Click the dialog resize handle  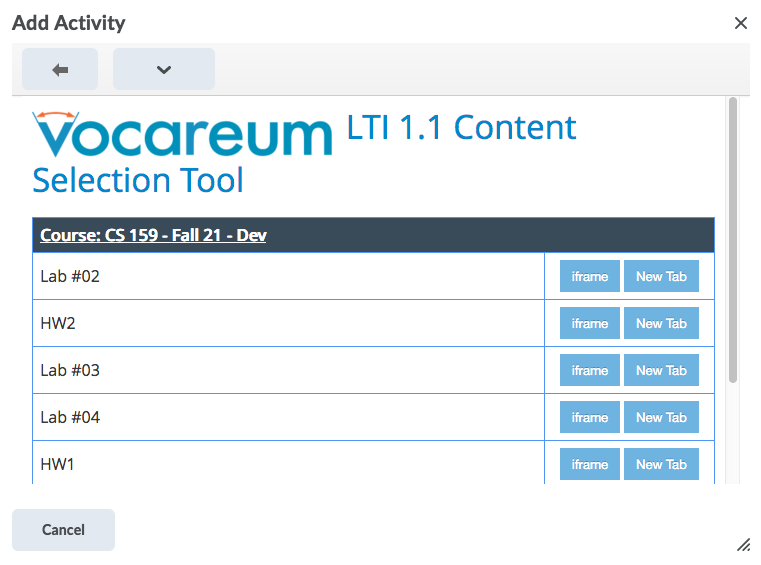(x=743, y=545)
